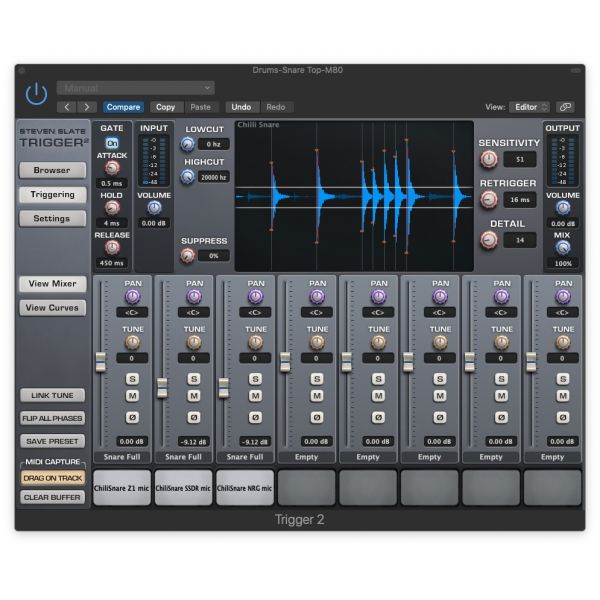Click the -9.12 dB level field on SSDR channel

tap(194, 442)
